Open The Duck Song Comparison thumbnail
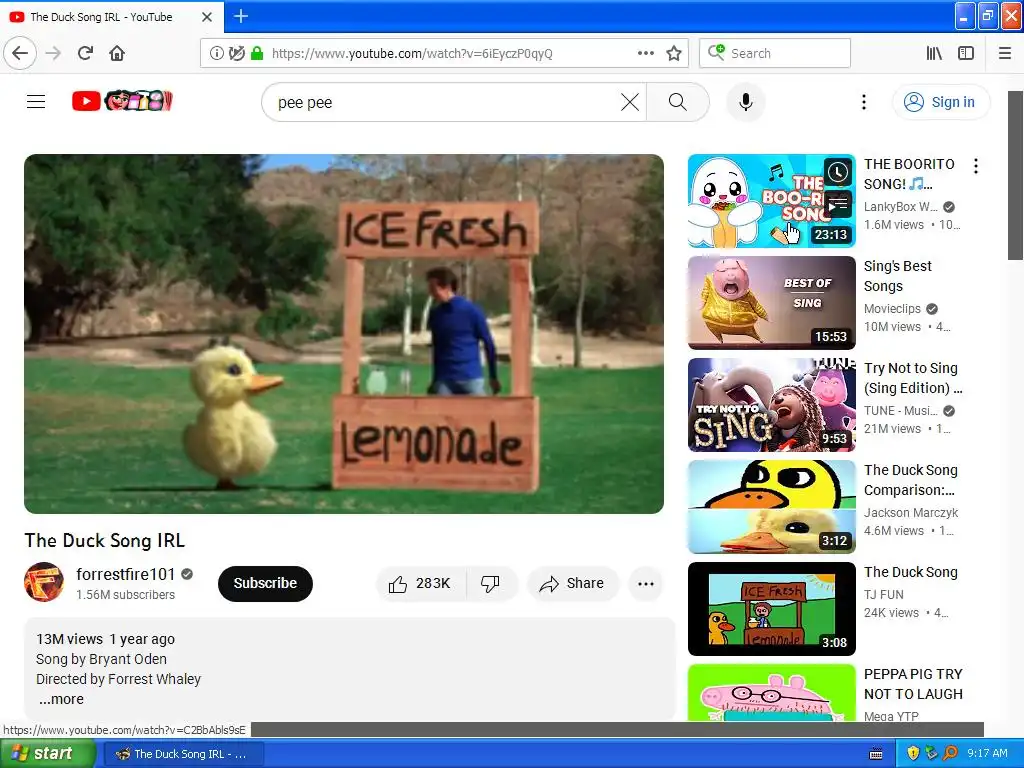1024x768 pixels. 771,507
